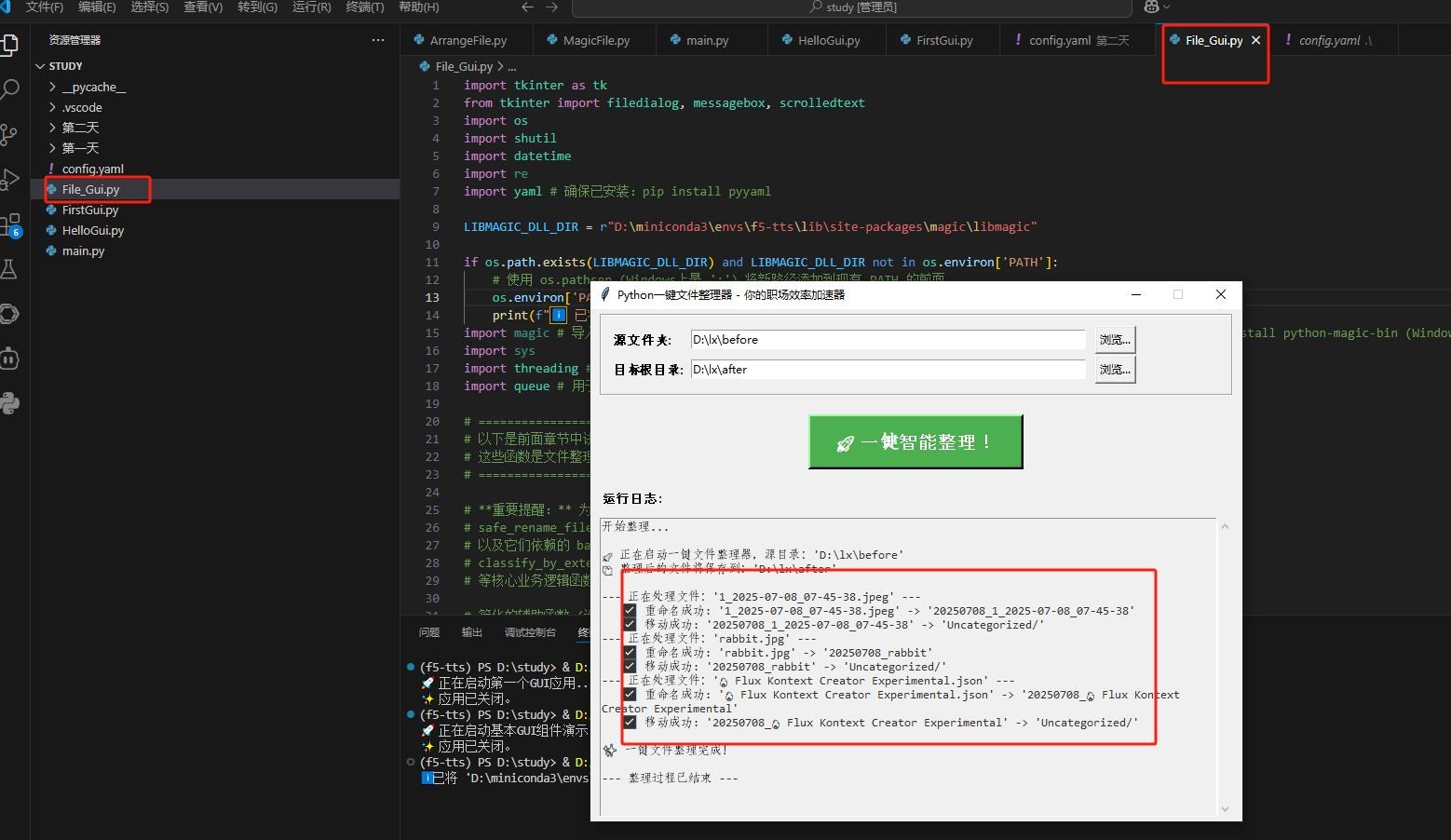Screen dimensions: 1451x840
Task: Switch to the config.yaml 第二天 tab
Action: (1078, 40)
